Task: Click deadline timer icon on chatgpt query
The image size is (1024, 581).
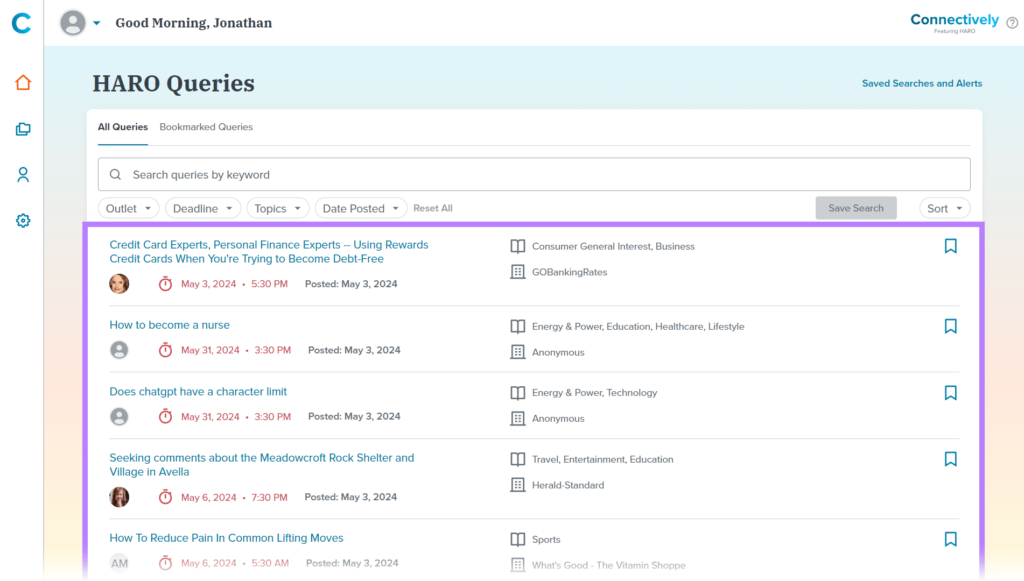Action: click(x=165, y=416)
